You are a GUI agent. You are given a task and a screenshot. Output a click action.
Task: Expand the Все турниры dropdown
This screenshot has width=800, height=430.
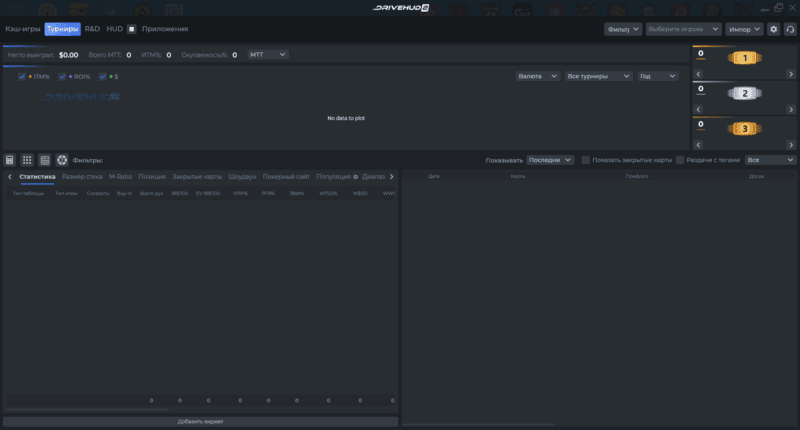point(598,76)
